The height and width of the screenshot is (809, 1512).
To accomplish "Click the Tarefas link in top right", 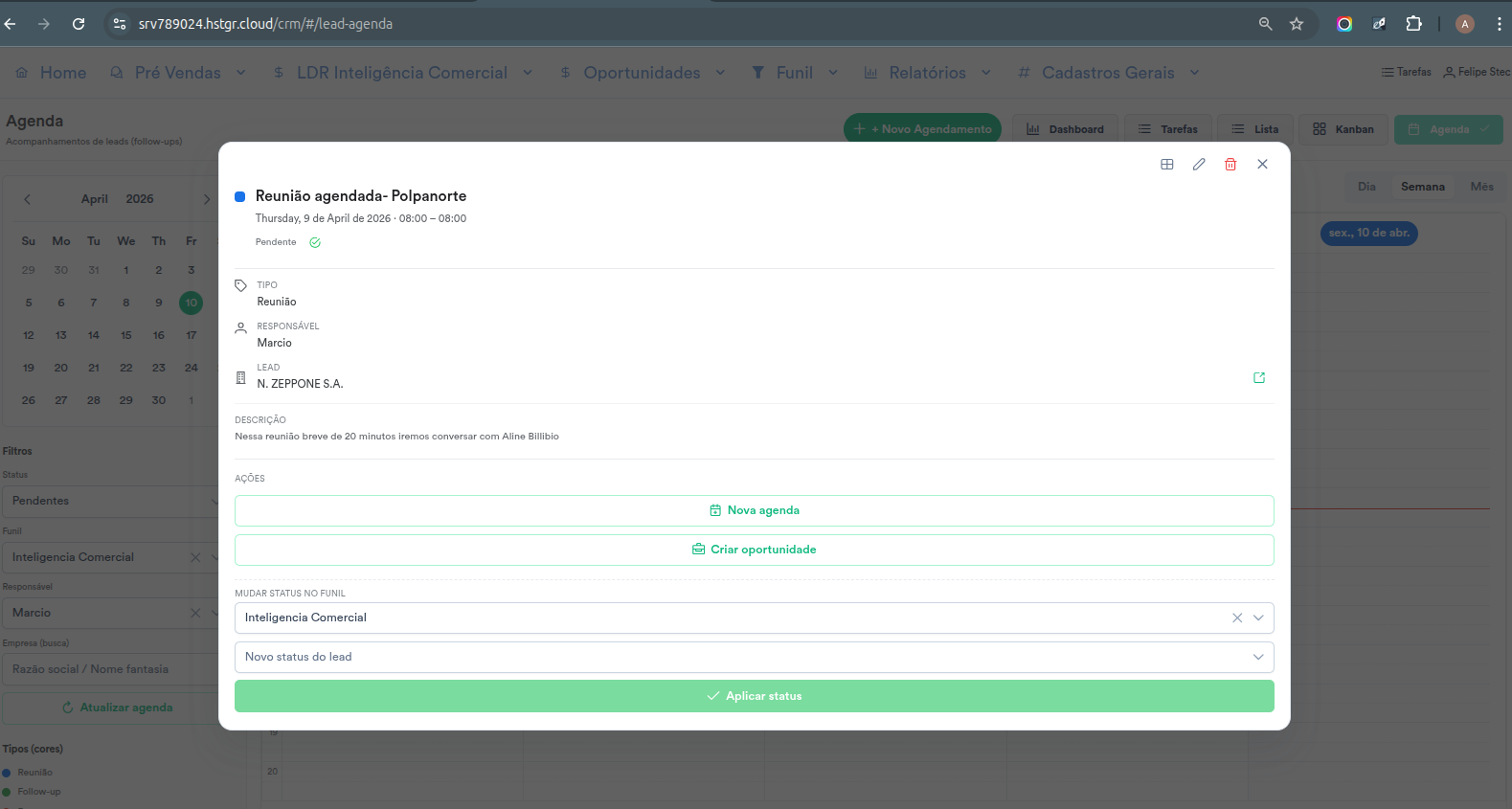I will click(x=1407, y=72).
